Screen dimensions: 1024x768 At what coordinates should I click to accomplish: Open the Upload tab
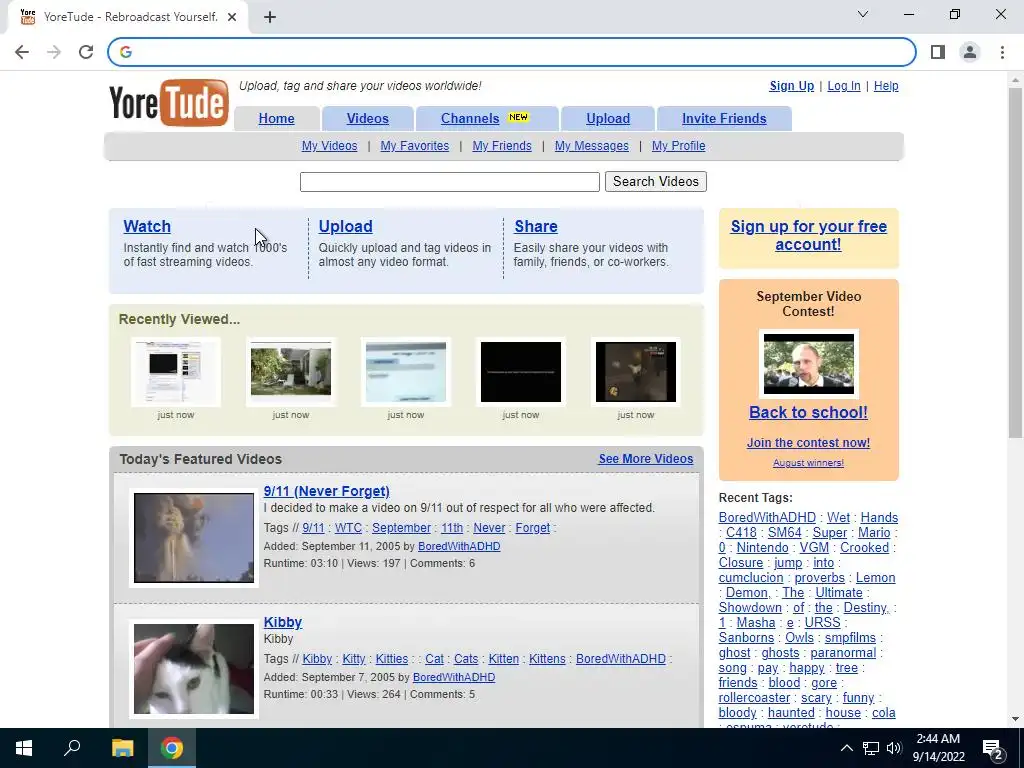[608, 118]
